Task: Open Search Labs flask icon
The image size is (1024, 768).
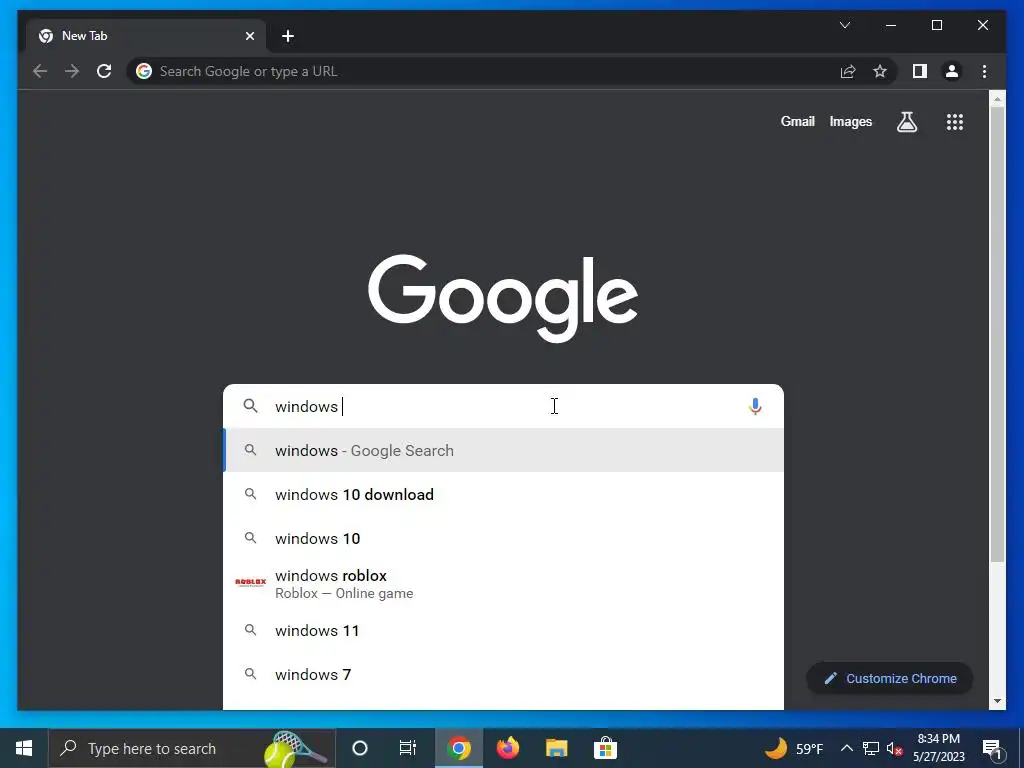Action: tap(906, 121)
